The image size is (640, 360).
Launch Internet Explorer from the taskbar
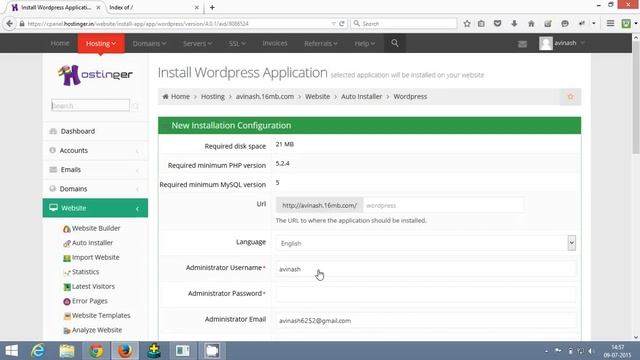[x=38, y=351]
